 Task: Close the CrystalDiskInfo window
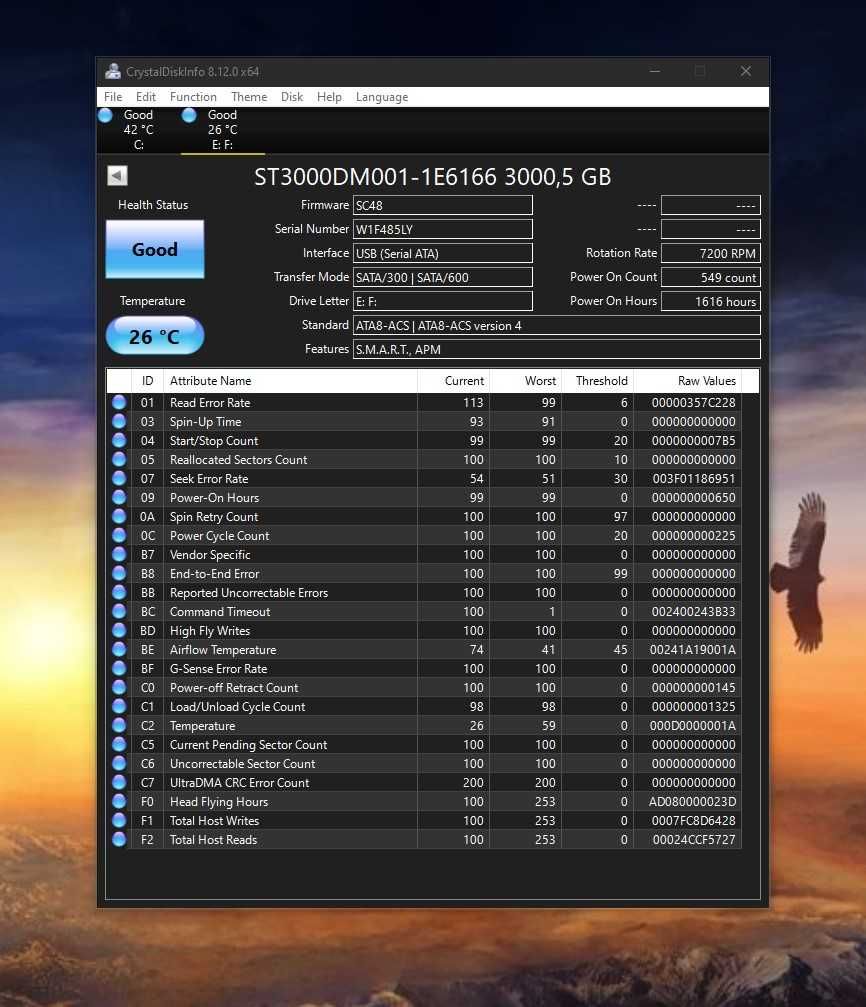click(745, 71)
